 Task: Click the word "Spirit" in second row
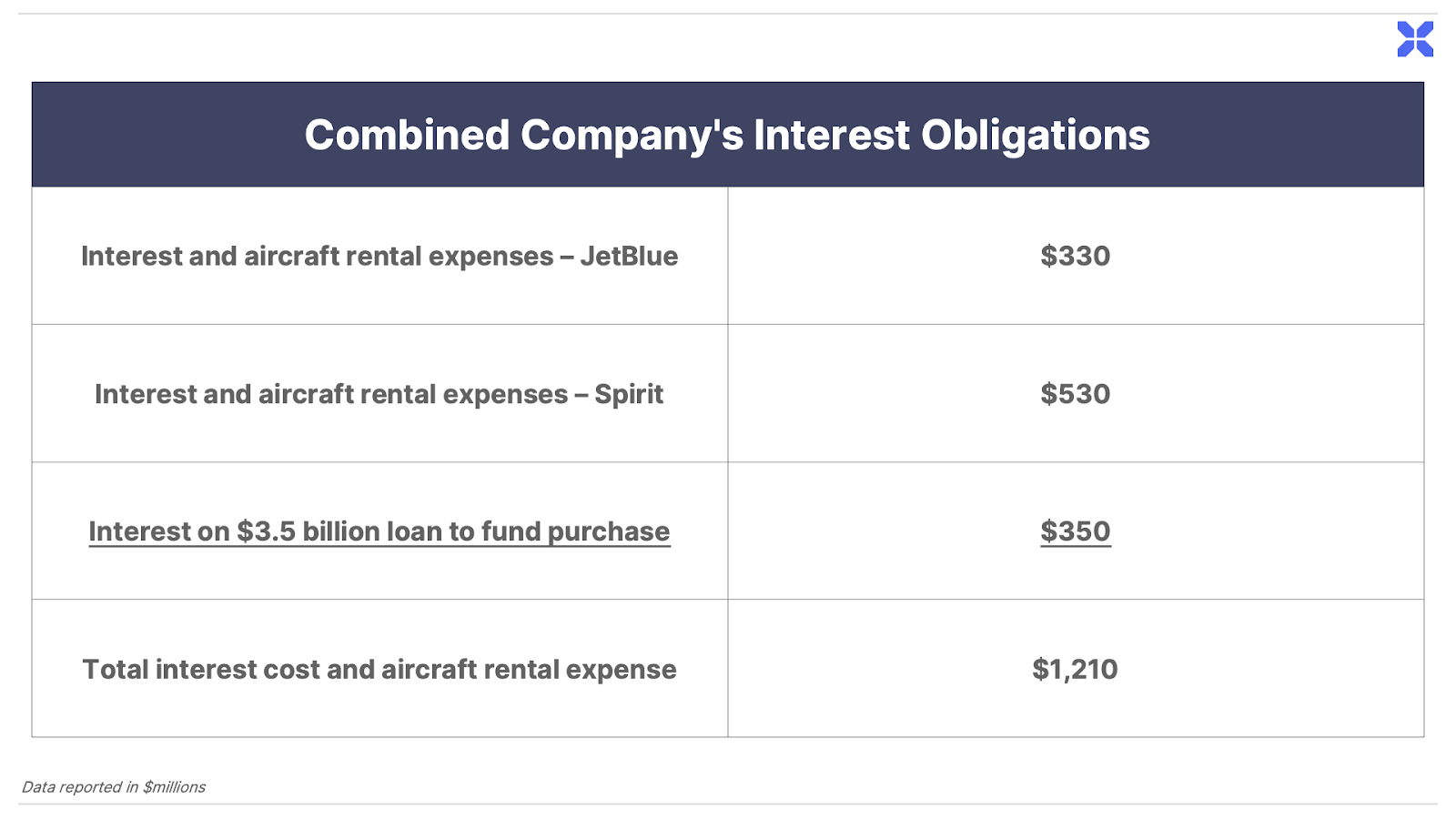point(629,394)
